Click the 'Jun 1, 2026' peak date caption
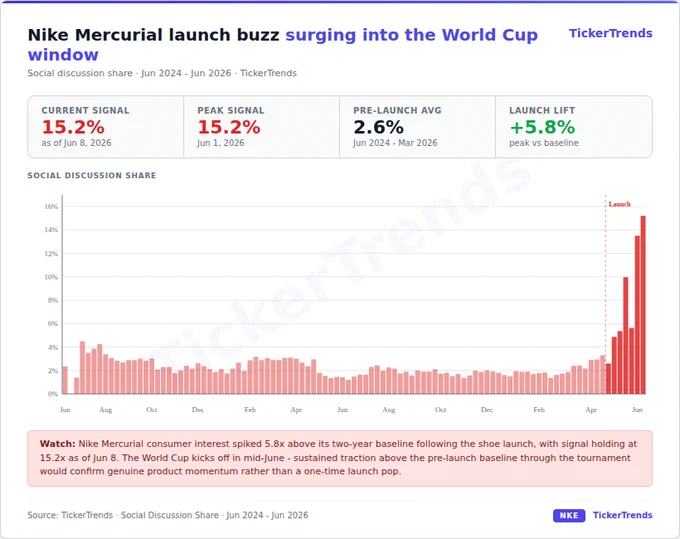This screenshot has height=539, width=680. (x=221, y=143)
